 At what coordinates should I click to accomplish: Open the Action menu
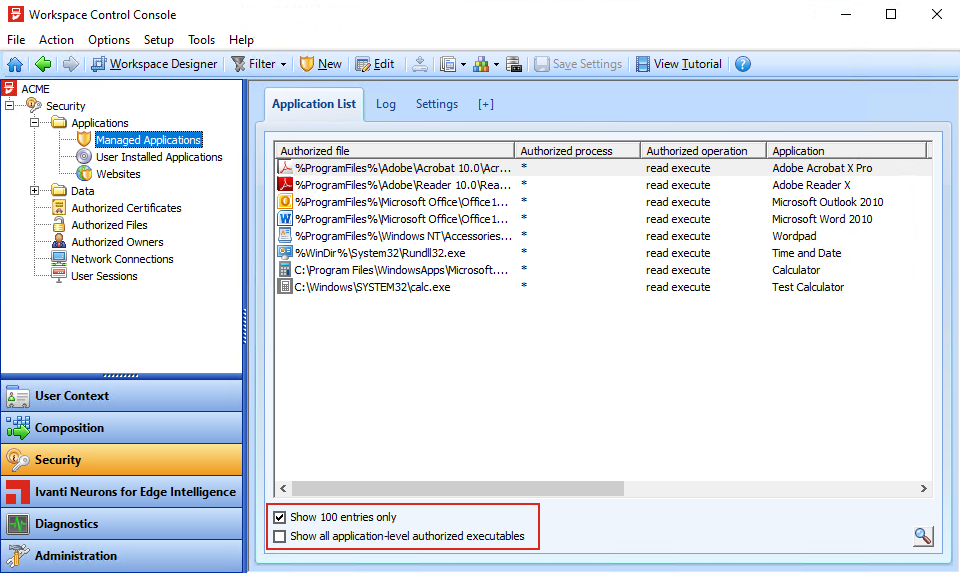[56, 40]
